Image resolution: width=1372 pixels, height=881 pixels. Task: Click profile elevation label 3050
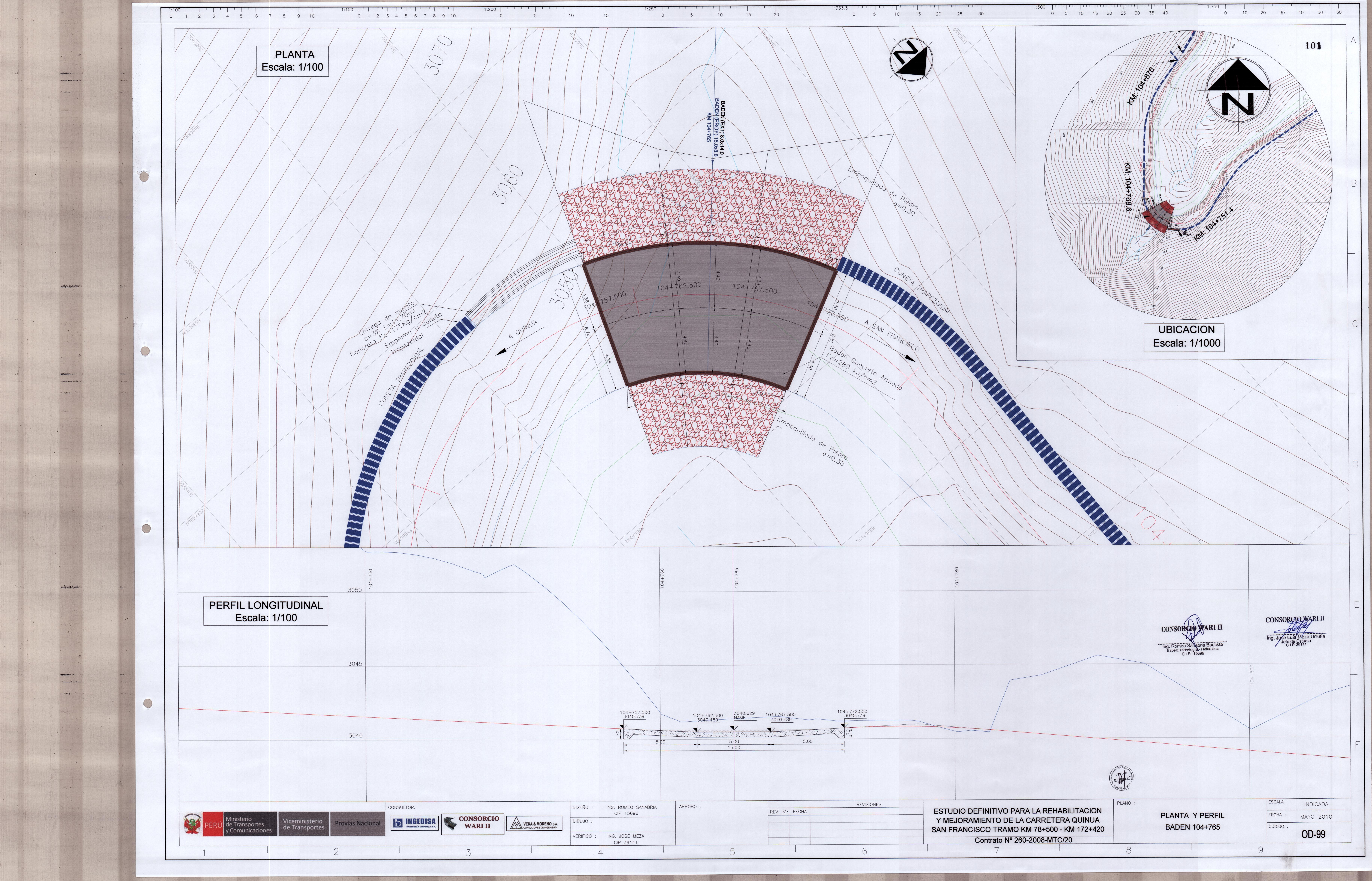click(x=355, y=590)
